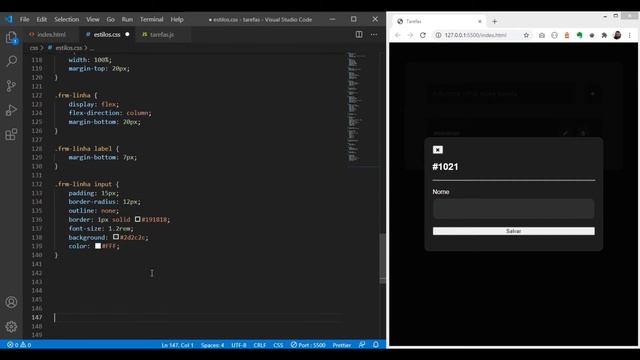Change line ending via CRLF
Screen dimensions: 640x360
[260, 345]
